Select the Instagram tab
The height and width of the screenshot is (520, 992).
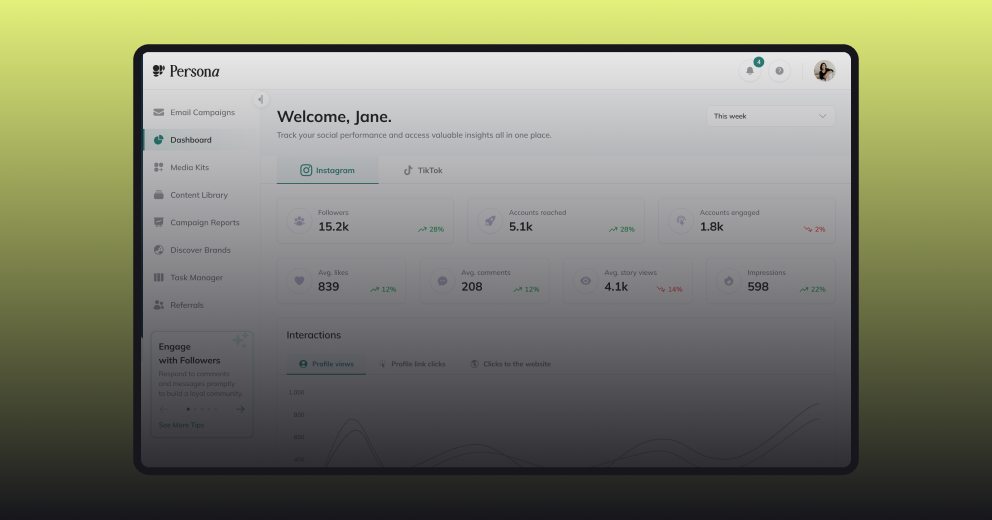click(328, 170)
